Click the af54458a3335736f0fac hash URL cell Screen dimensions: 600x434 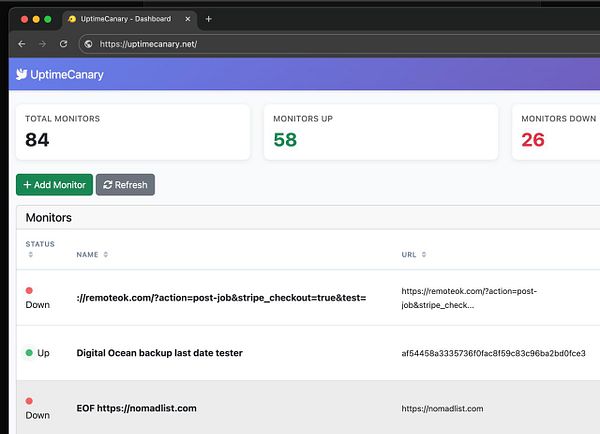(x=493, y=353)
